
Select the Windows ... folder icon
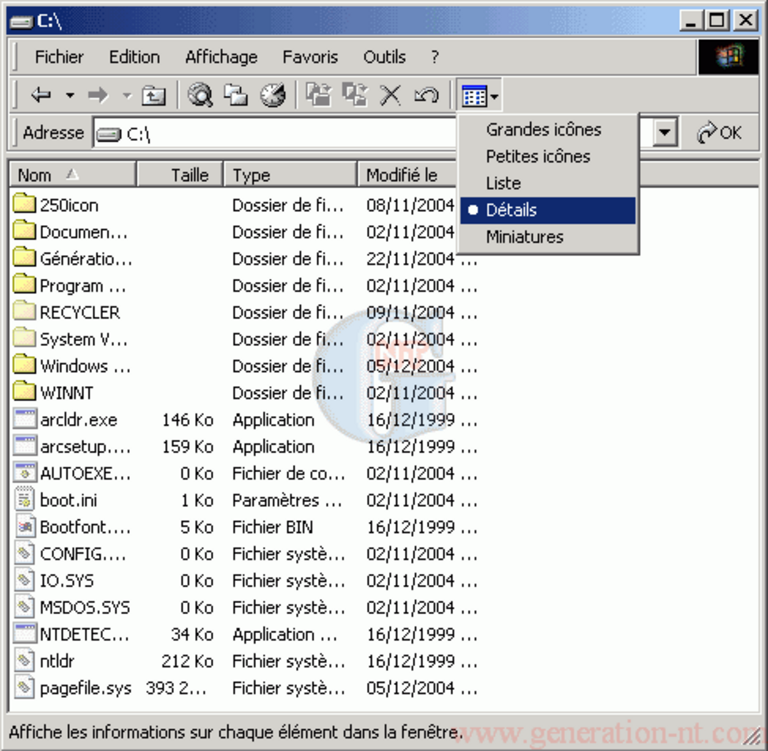pyautogui.click(x=24, y=365)
